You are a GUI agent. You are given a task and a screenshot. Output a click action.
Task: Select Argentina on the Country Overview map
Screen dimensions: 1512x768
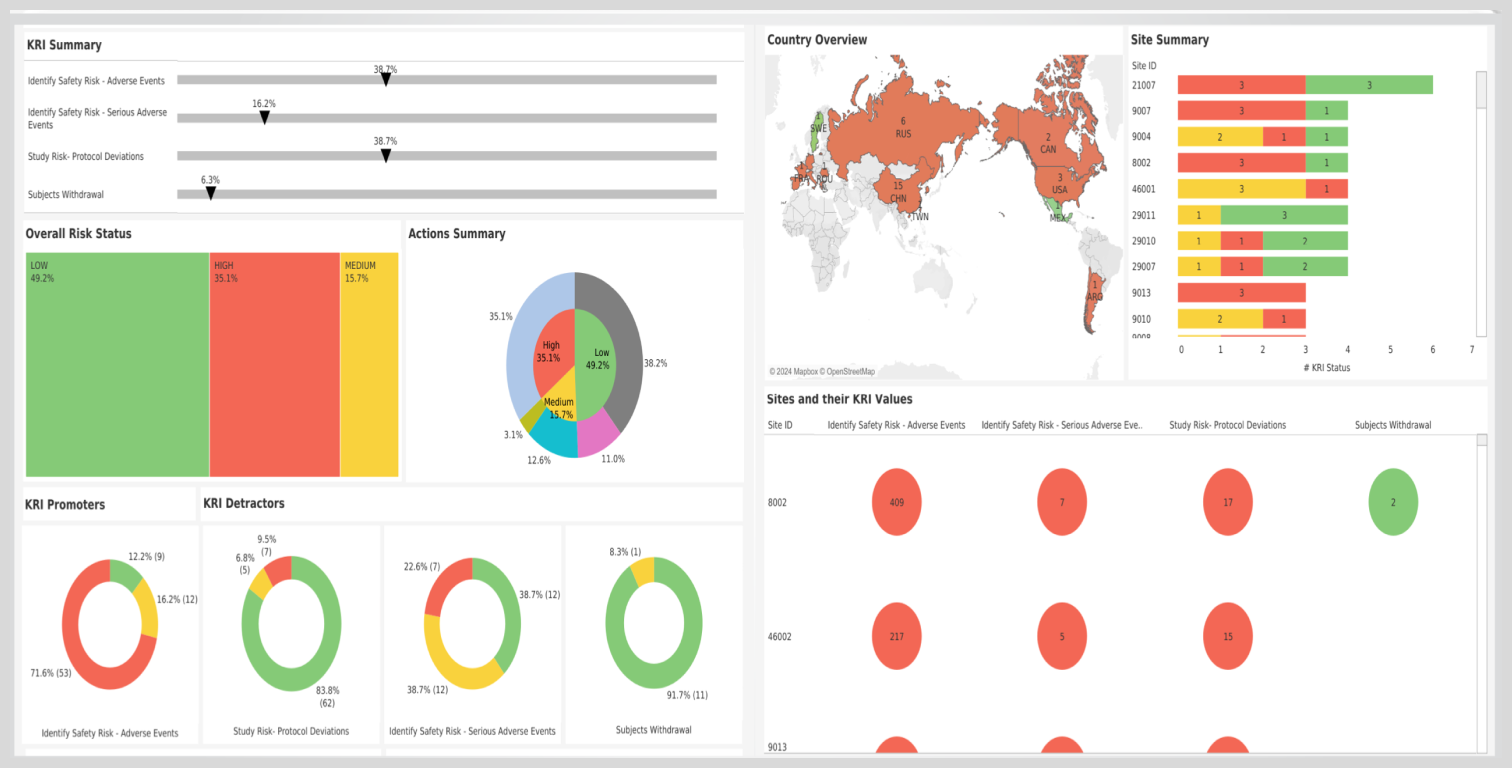point(1094,300)
